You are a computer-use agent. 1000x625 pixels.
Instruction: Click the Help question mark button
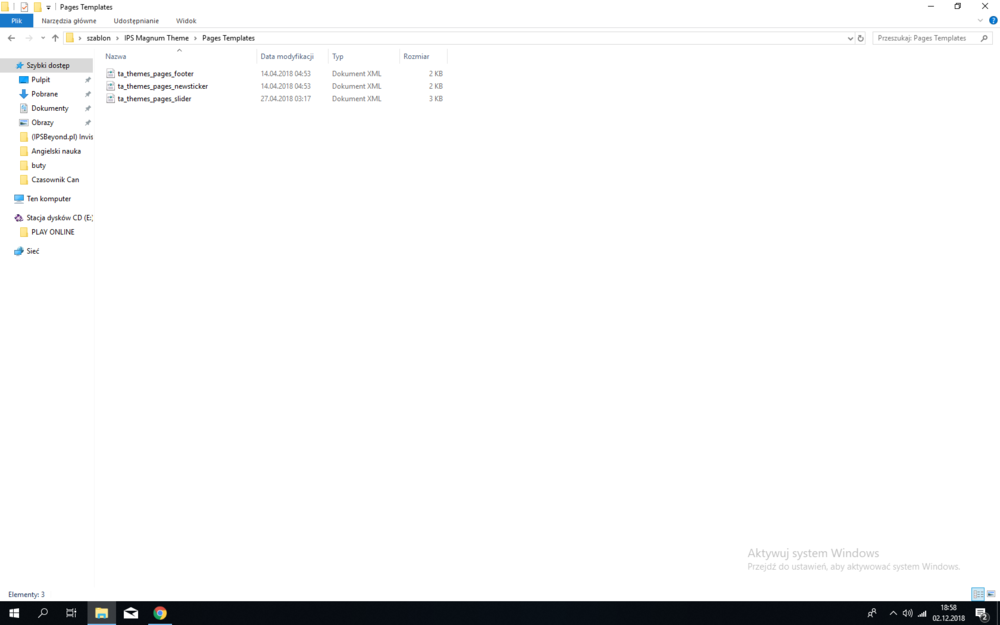pos(993,20)
